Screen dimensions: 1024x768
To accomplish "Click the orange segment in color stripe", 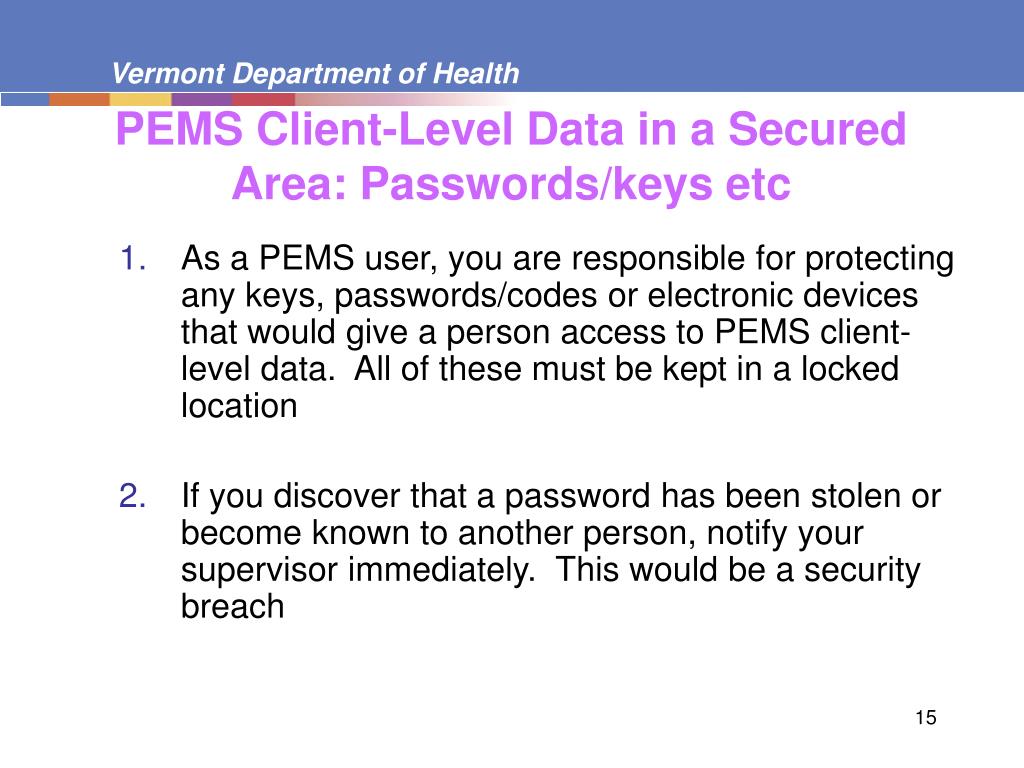I will tap(79, 99).
